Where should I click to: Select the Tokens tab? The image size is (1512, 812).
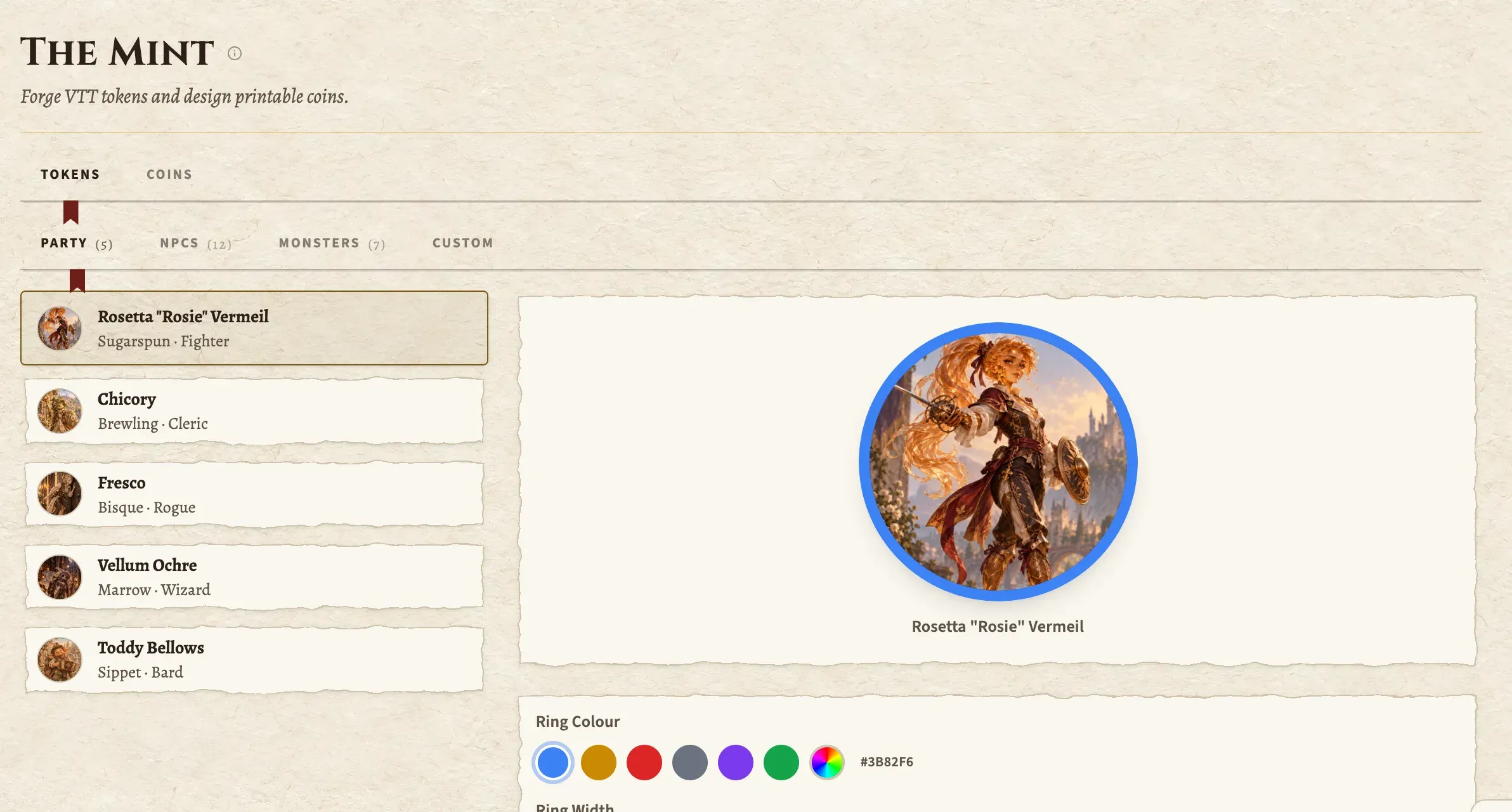[70, 174]
